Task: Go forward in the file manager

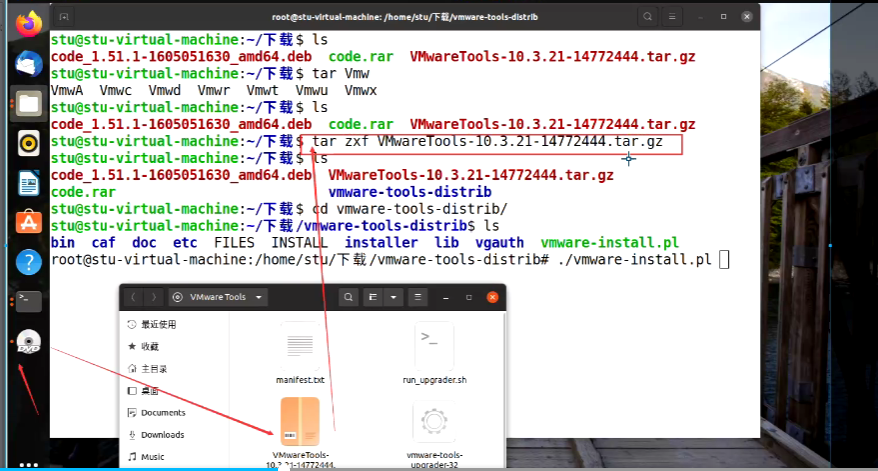Action: coord(153,297)
